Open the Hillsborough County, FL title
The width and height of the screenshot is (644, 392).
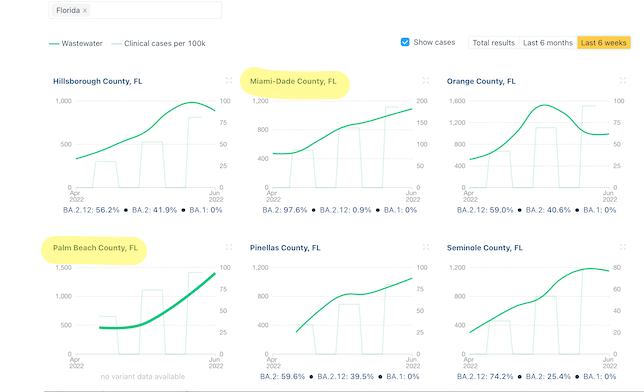tap(98, 81)
